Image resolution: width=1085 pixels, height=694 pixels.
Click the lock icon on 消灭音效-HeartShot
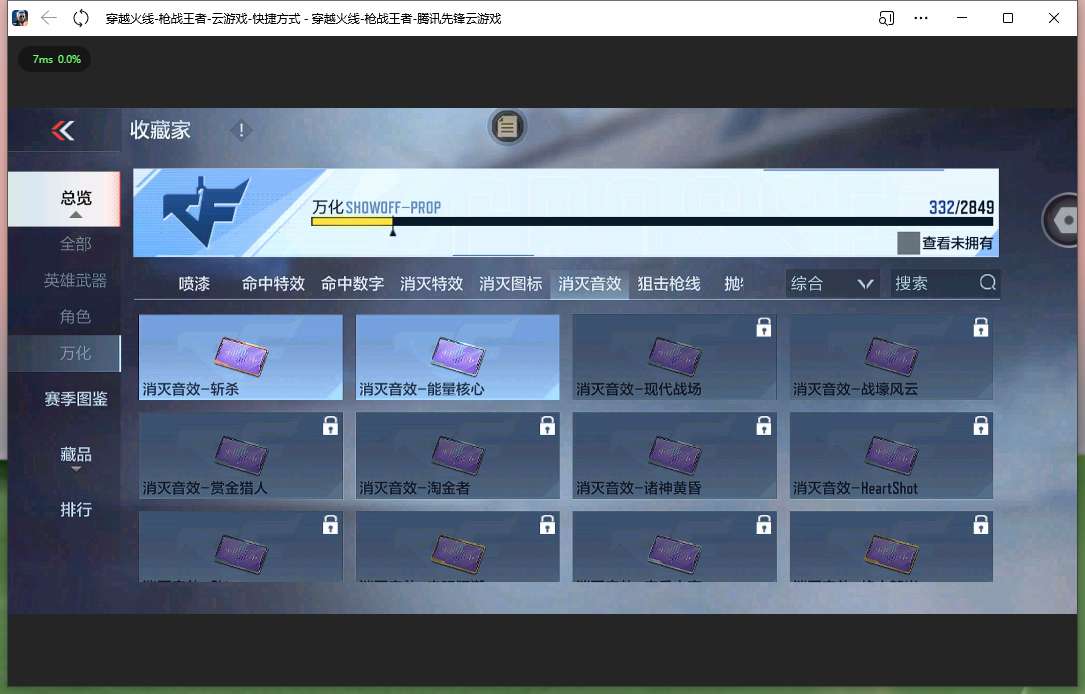click(981, 426)
